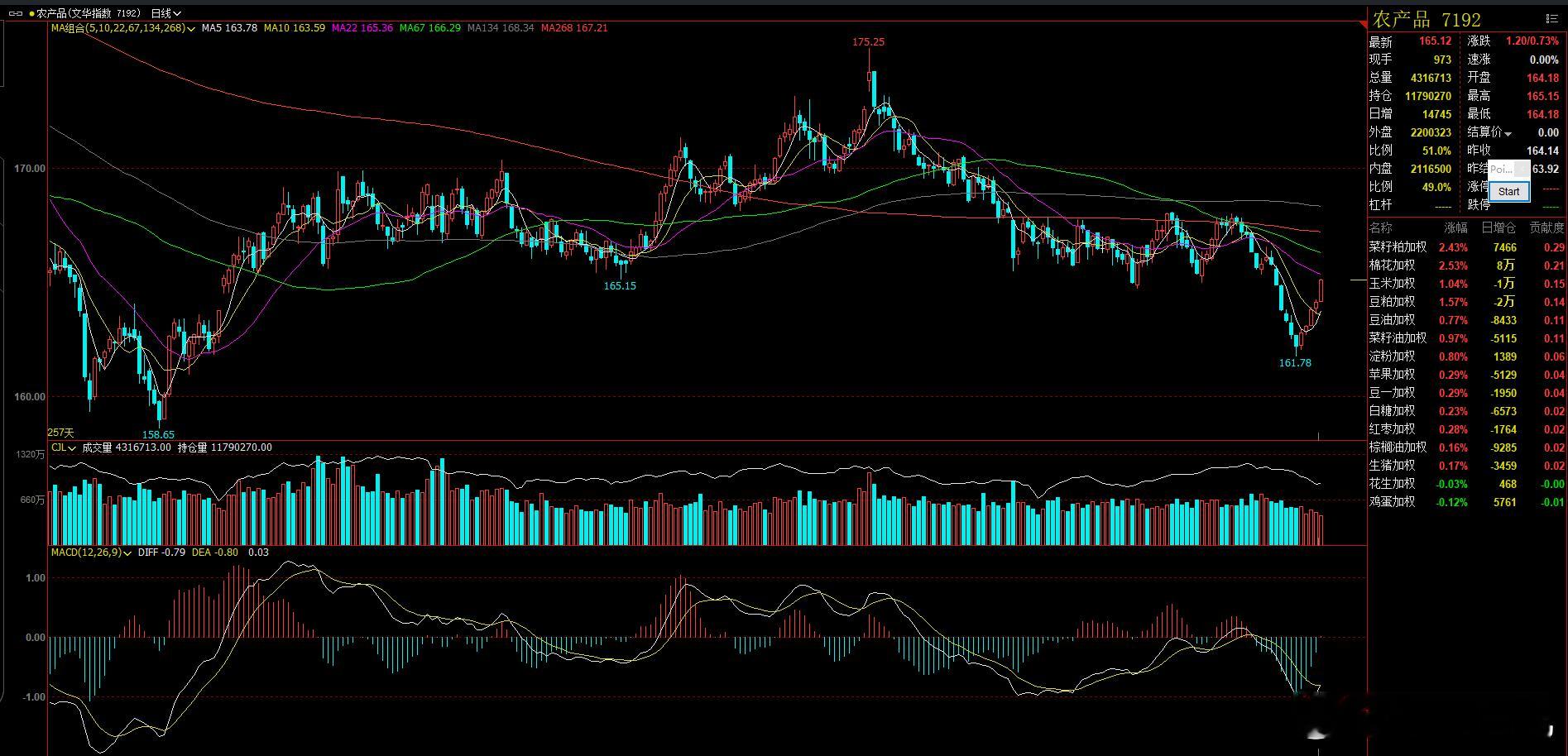Viewport: 1568px width, 756px height.
Task: Click the 158.65 low price label
Action: pos(158,435)
